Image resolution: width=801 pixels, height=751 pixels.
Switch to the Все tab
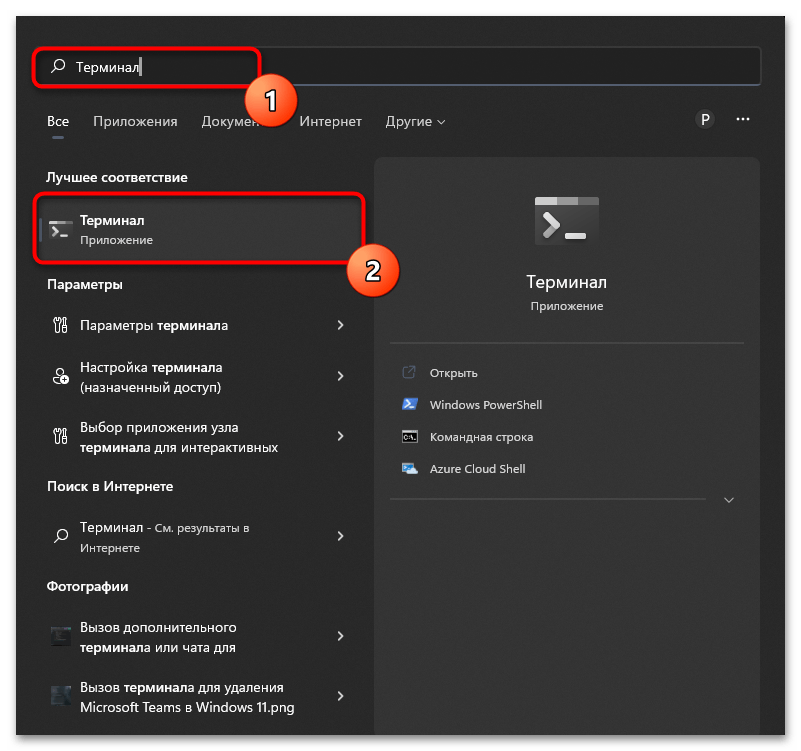58,121
